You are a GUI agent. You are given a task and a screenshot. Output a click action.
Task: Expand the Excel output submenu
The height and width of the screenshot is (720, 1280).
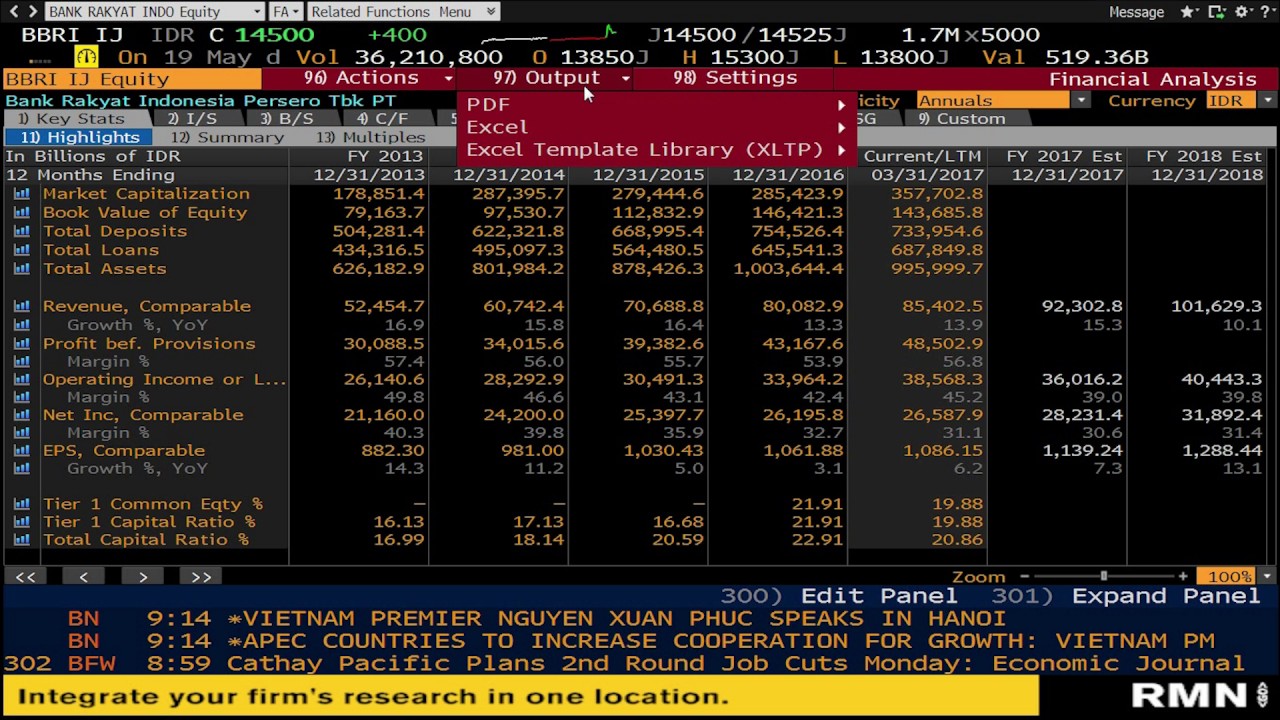click(656, 127)
